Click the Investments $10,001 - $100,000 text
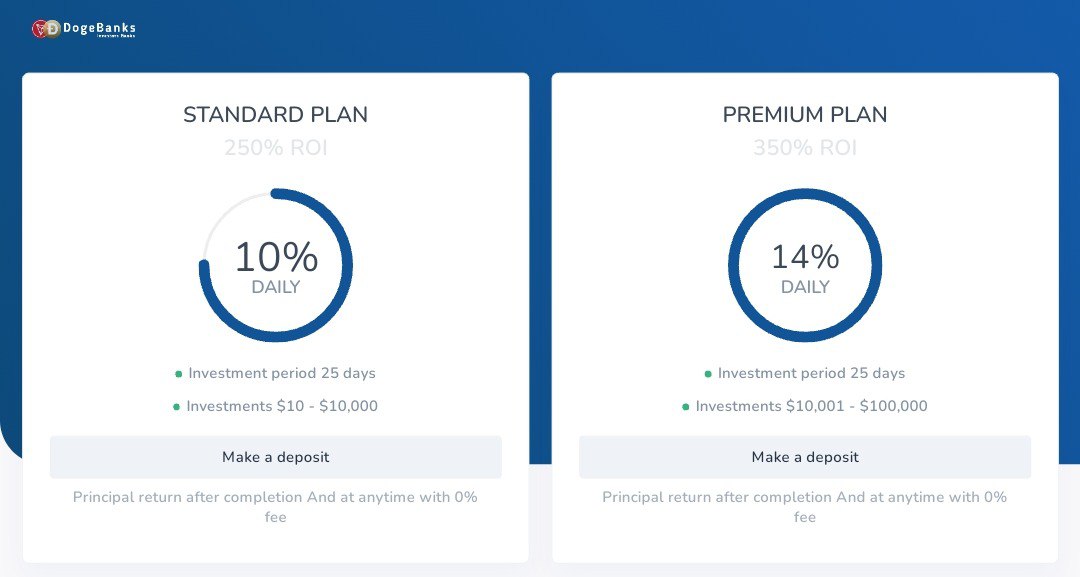Screen dimensions: 1080x577 point(811,406)
